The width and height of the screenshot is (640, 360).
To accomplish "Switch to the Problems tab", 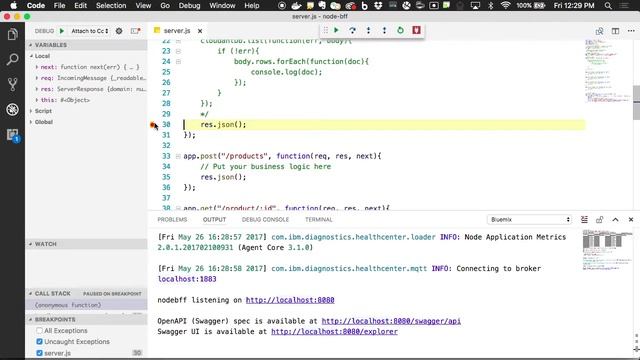I will pos(172,220).
